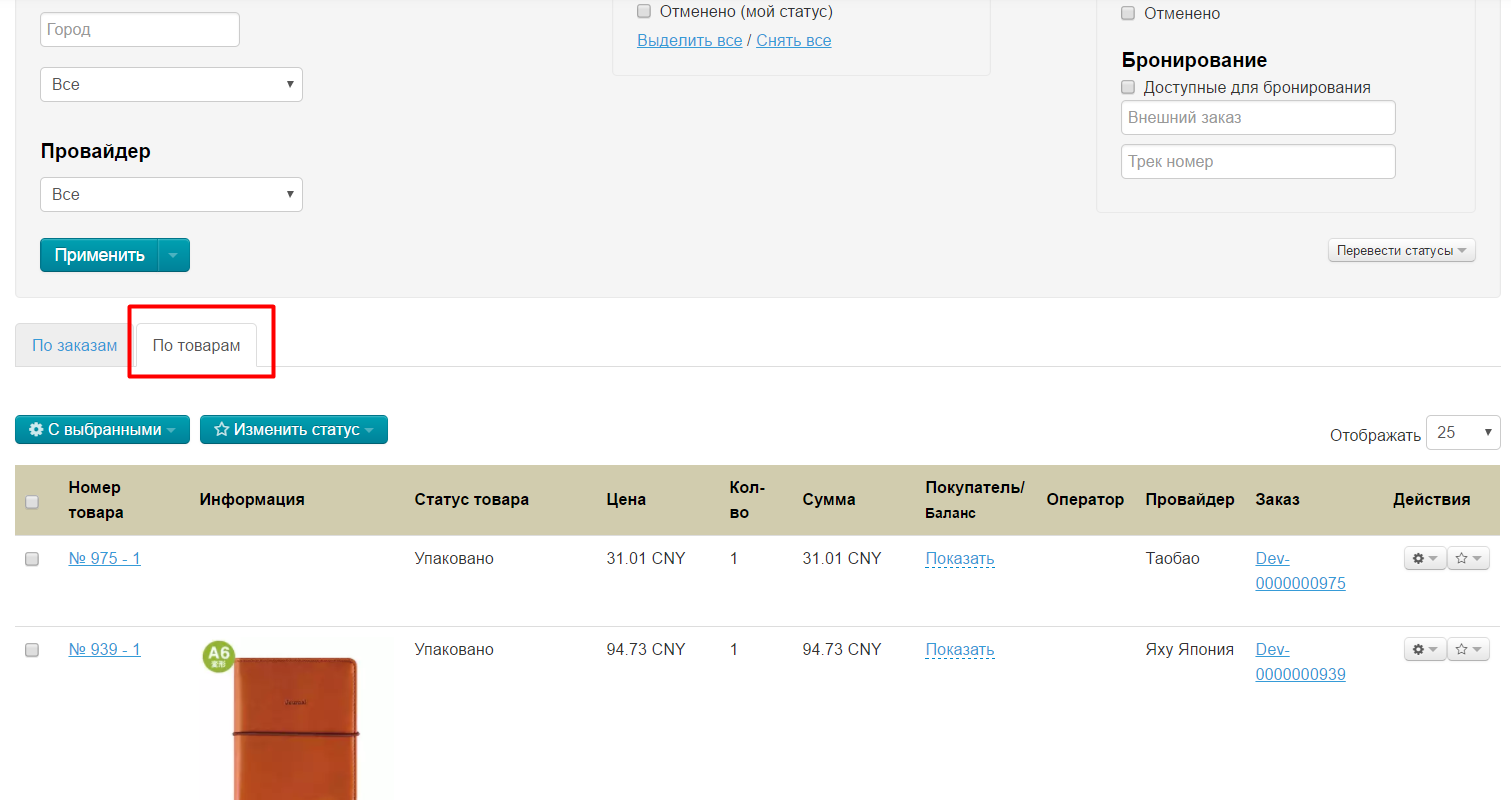
Task: Click star status icon for item № 939 - 1
Action: pos(1468,650)
